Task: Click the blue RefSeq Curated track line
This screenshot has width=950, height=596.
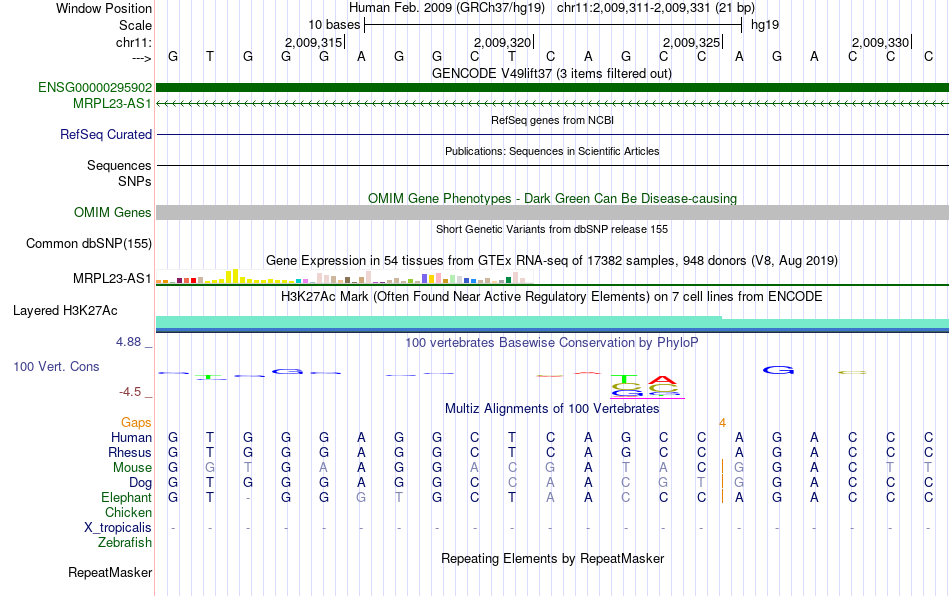Action: [553, 134]
